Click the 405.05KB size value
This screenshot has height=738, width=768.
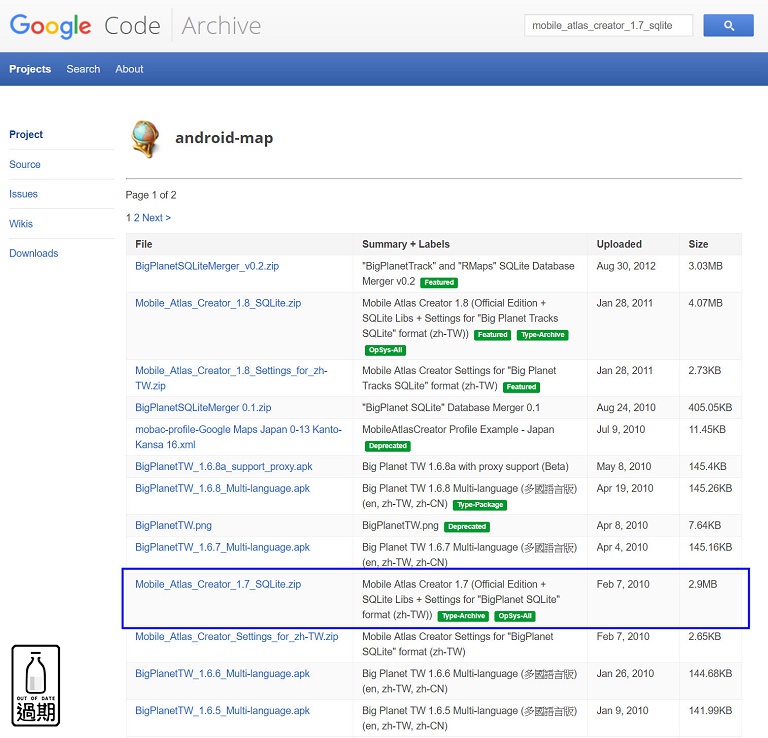[x=710, y=407]
